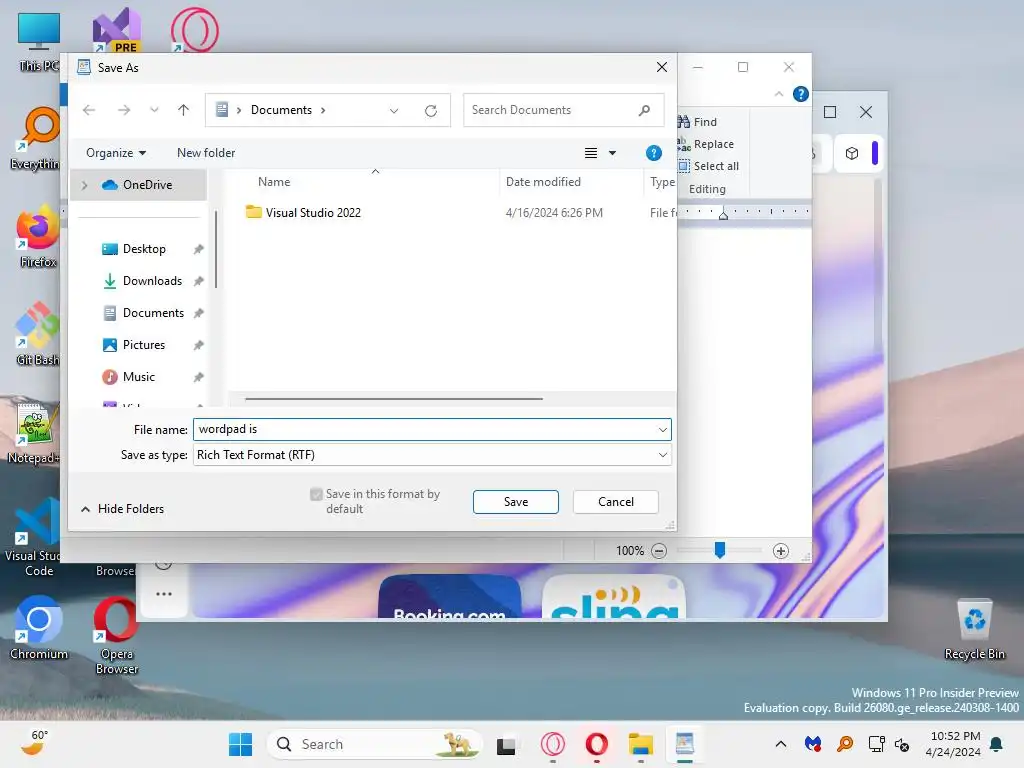This screenshot has width=1024, height=768.
Task: Click the Forward arrow in Save As dialog
Action: tap(124, 110)
